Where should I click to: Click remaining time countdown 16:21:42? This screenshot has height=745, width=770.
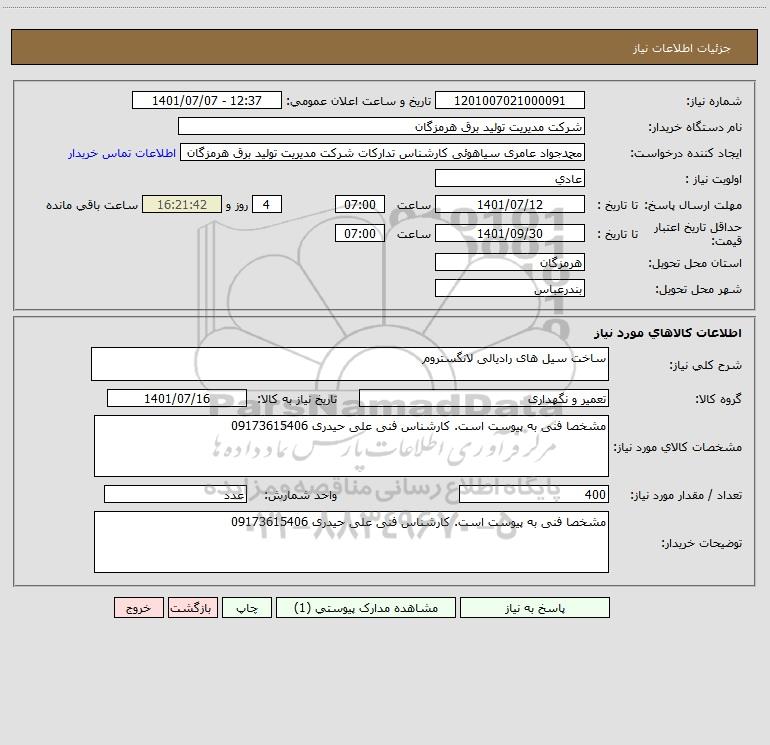182,204
